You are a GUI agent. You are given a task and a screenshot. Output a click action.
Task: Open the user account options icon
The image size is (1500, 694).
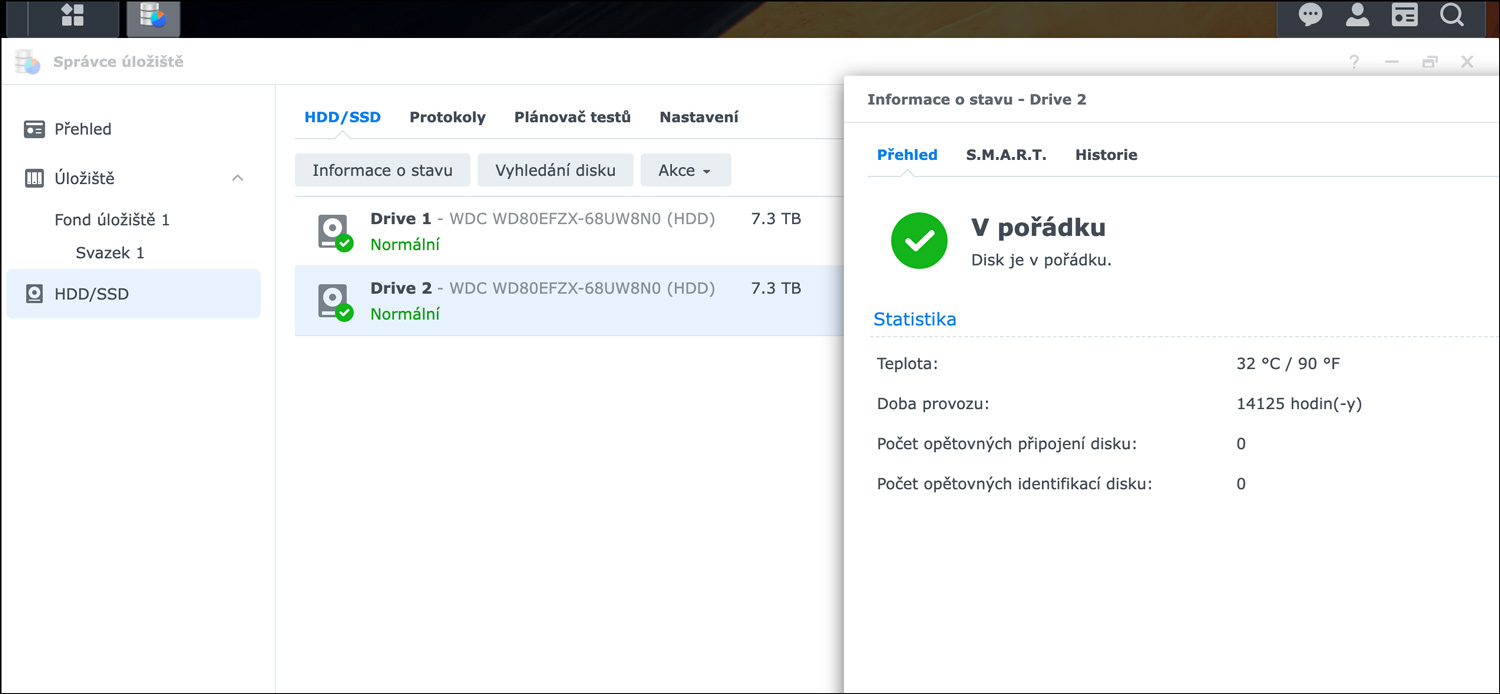(1357, 16)
